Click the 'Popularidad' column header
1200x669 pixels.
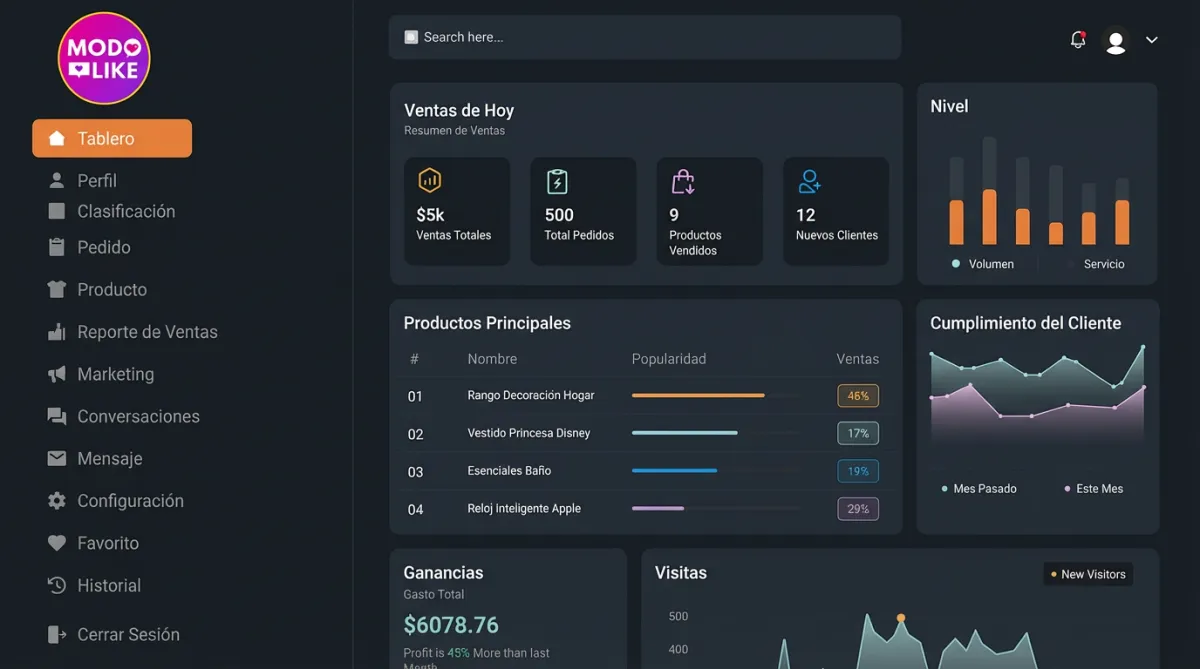pos(669,359)
